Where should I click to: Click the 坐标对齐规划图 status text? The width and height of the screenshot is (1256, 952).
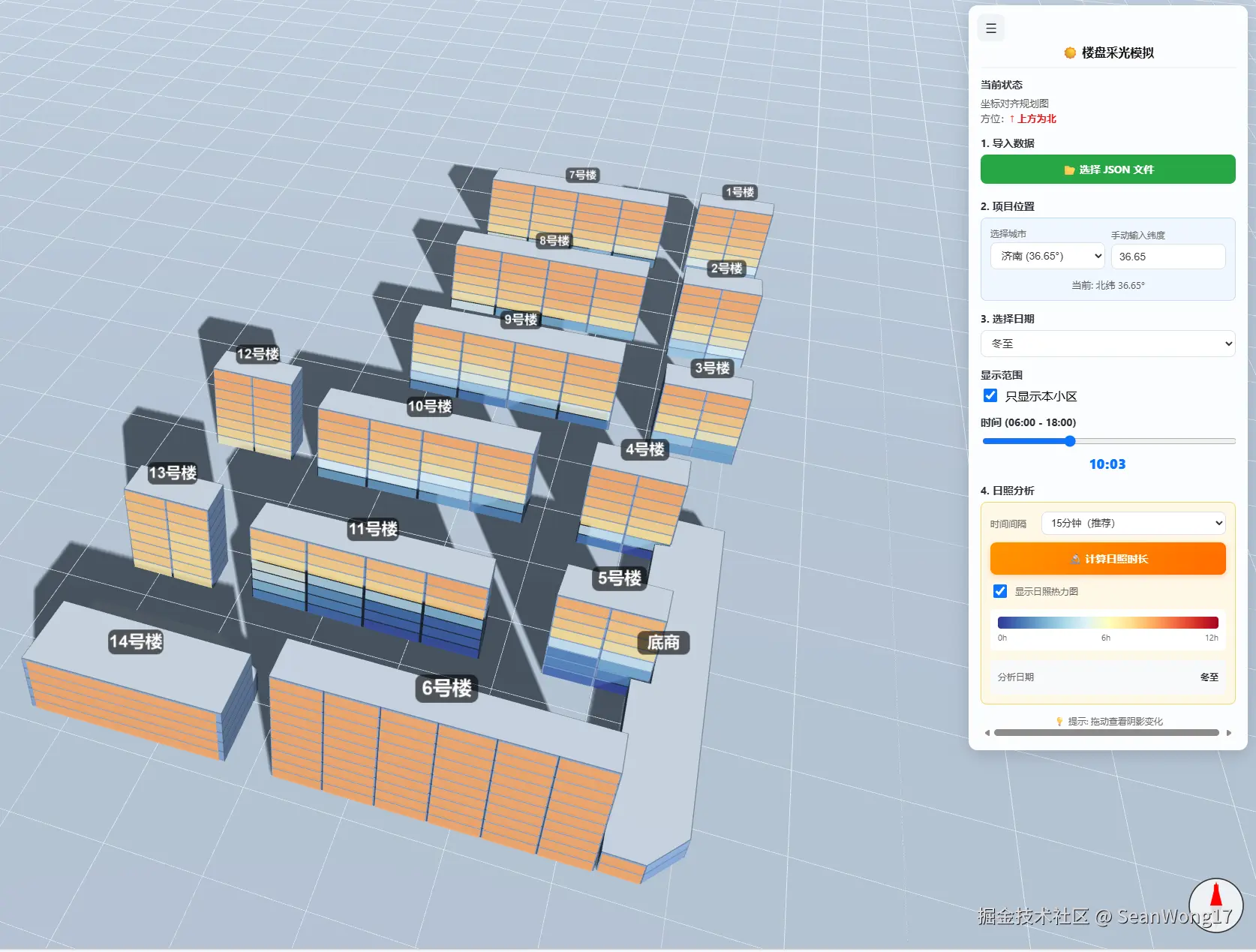(1014, 104)
